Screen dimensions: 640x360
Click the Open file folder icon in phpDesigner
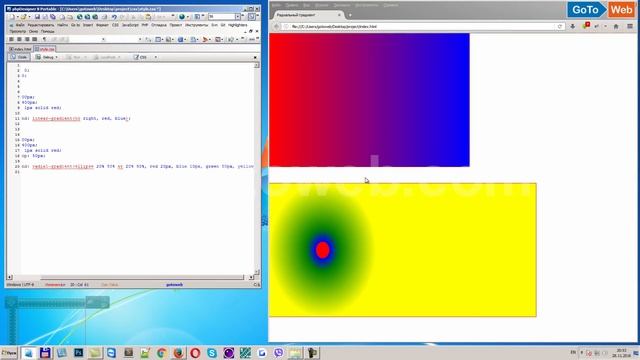coord(24,17)
